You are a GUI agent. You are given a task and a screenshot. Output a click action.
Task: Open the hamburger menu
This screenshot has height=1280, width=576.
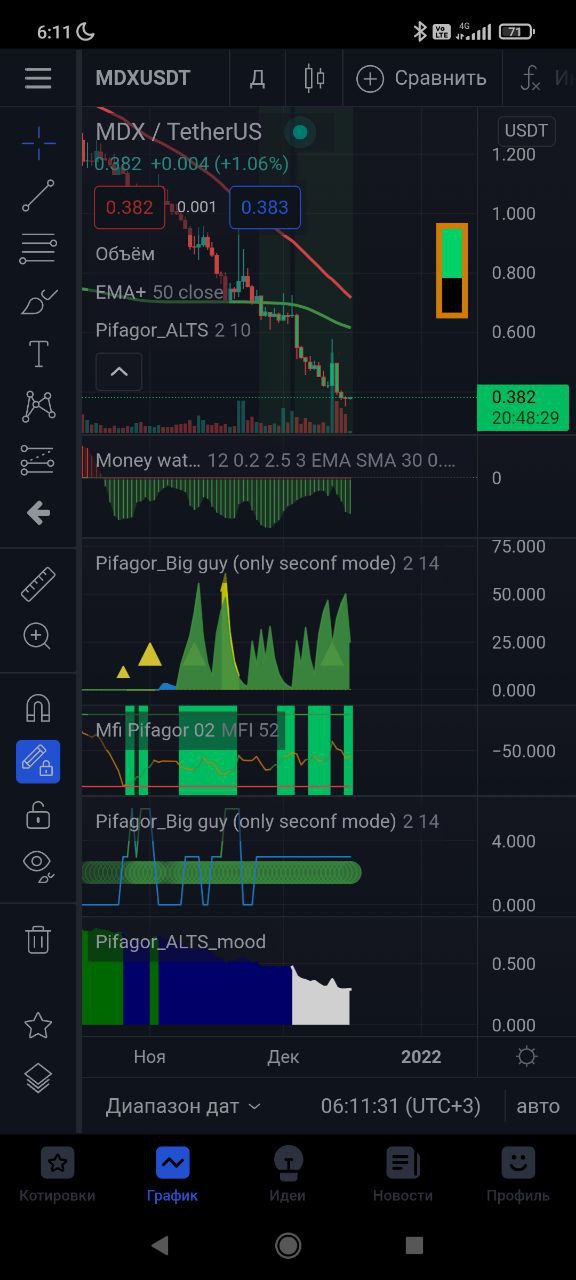coord(38,78)
